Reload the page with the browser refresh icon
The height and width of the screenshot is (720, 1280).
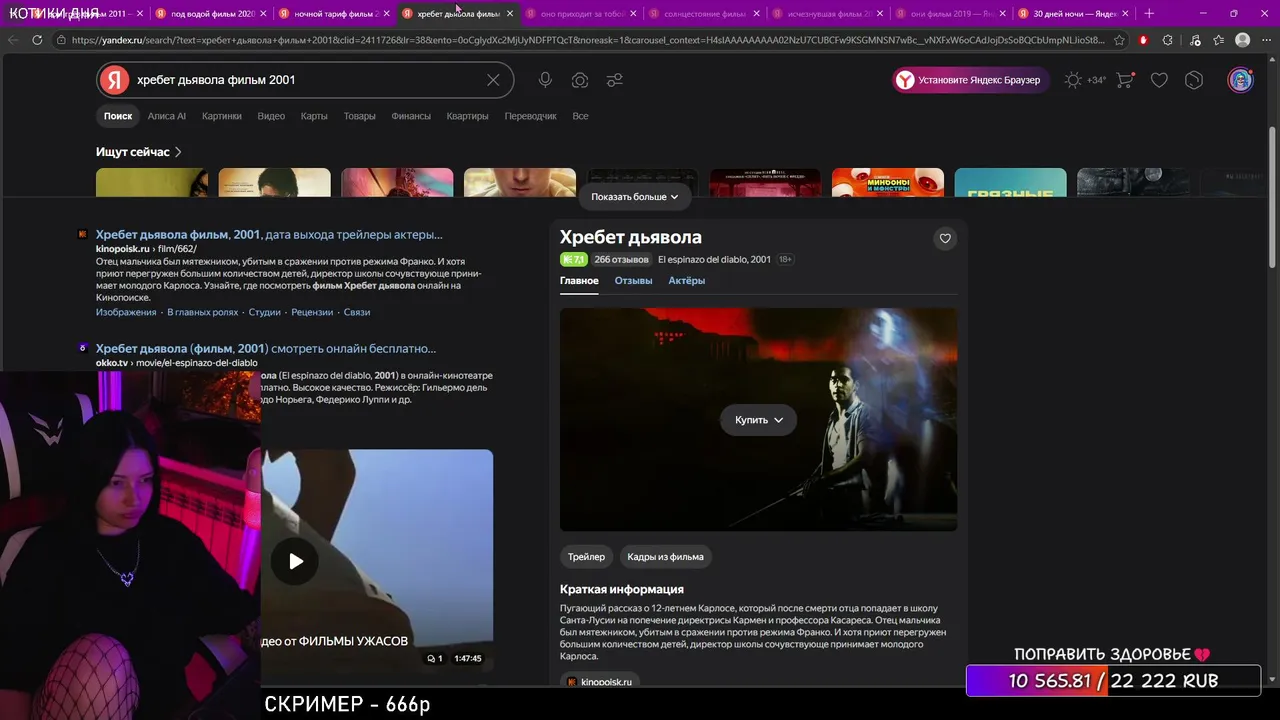(37, 40)
